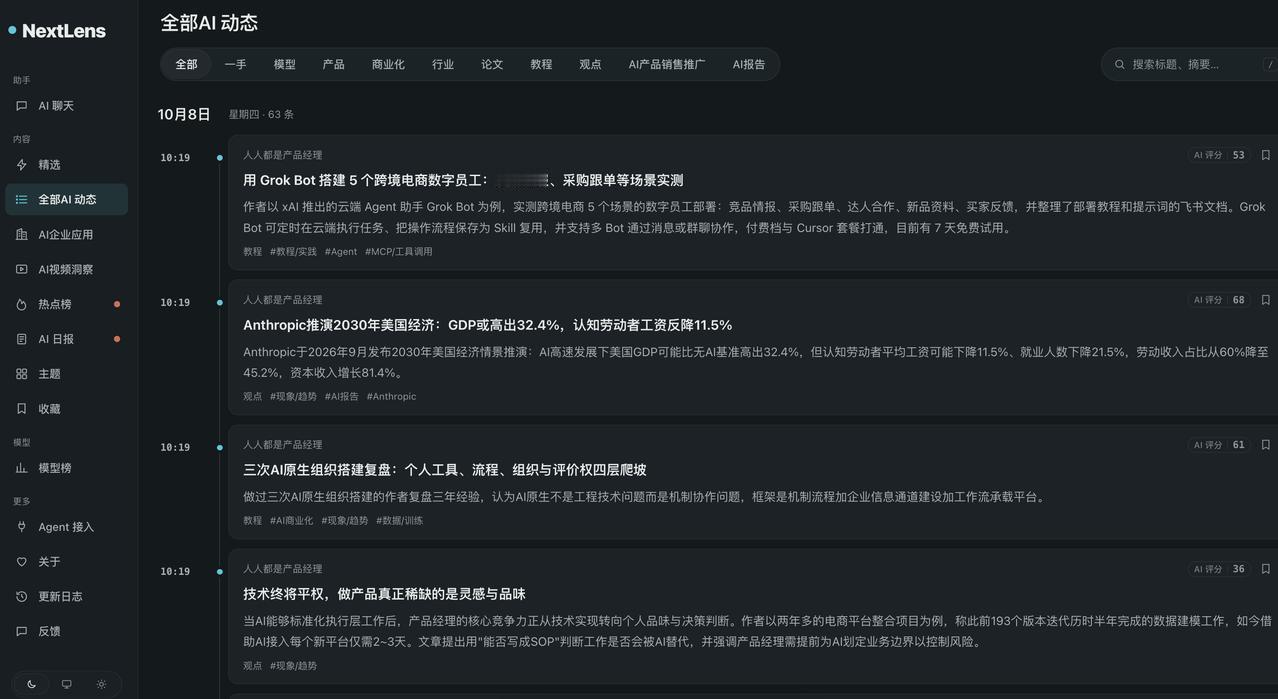The image size is (1278, 699).
Task: Open 主题 grid icon
Action: (x=22, y=374)
